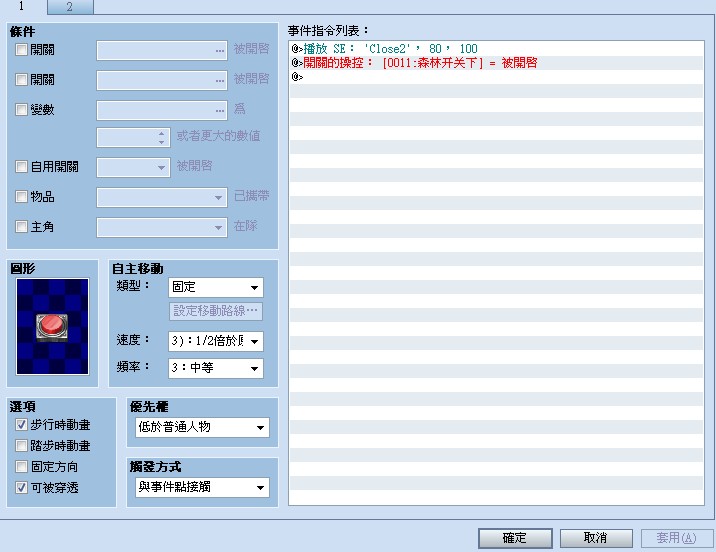The image size is (716, 552).
Task: Open the 頻率 frequency dropdown
Action: pyautogui.click(x=216, y=368)
